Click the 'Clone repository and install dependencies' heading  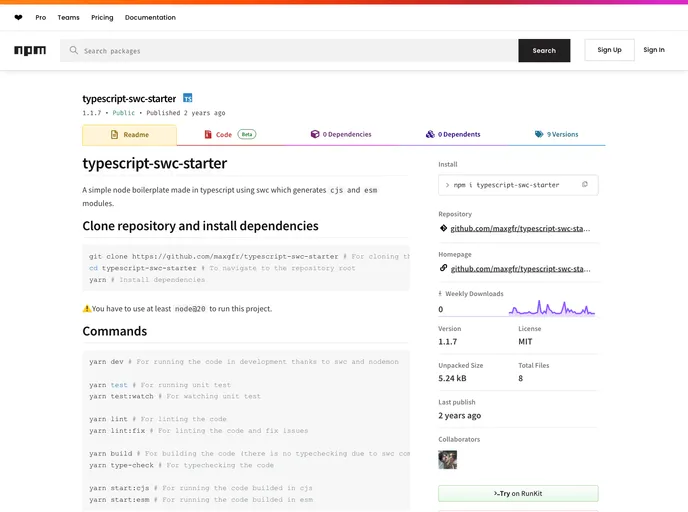(201, 226)
